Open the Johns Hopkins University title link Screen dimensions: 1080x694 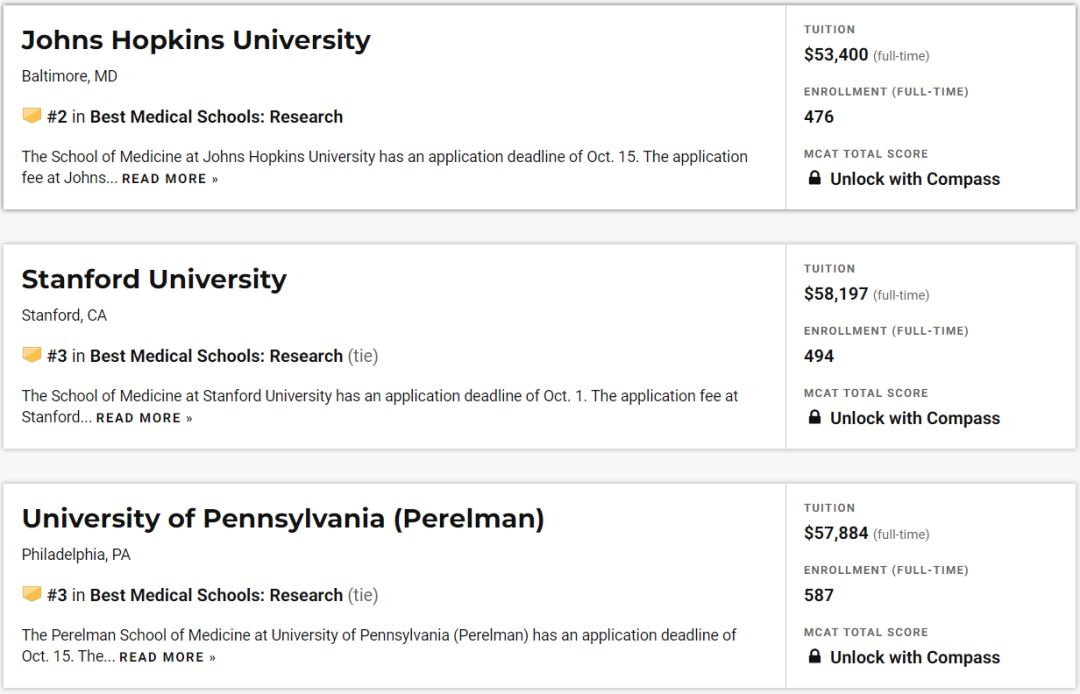tap(196, 40)
